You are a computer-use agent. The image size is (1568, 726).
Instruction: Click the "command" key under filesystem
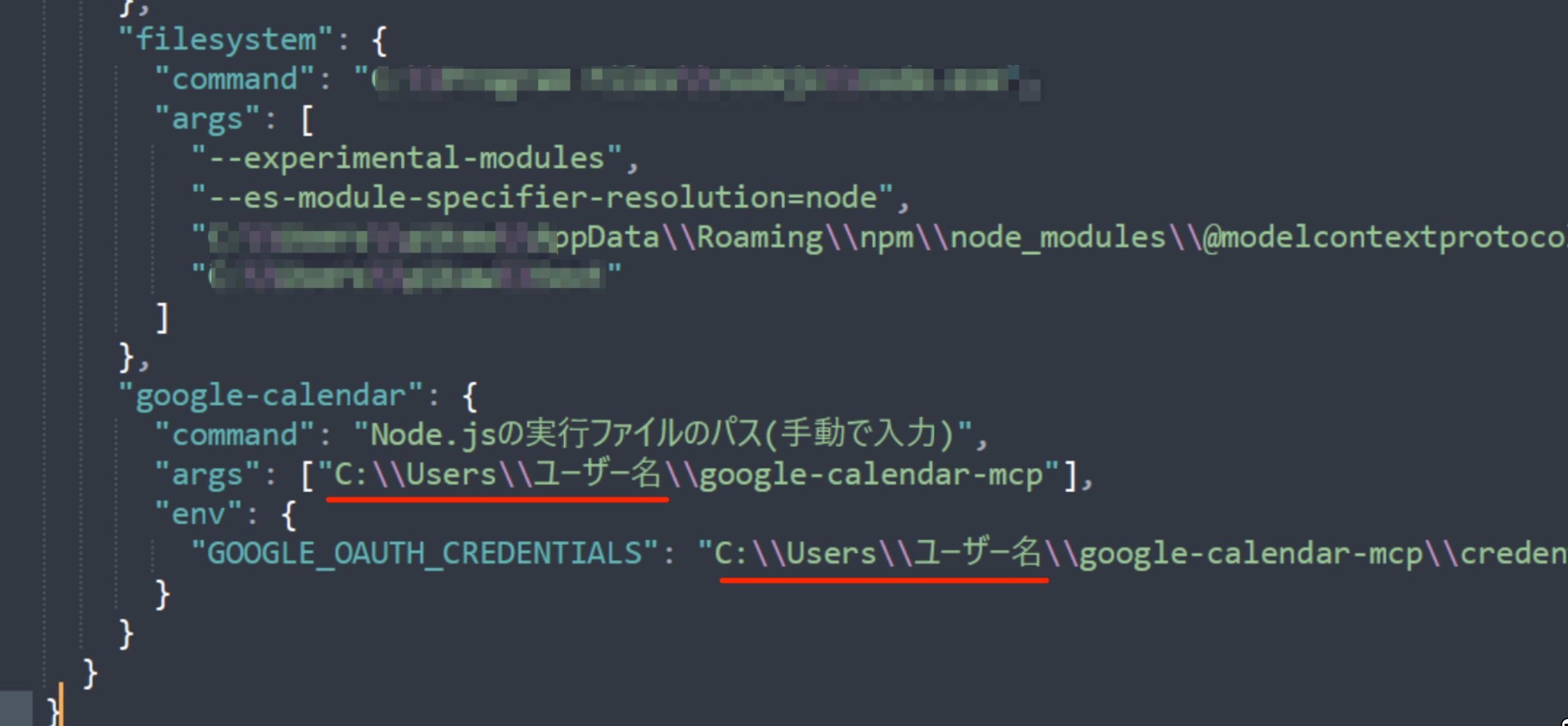click(x=235, y=79)
